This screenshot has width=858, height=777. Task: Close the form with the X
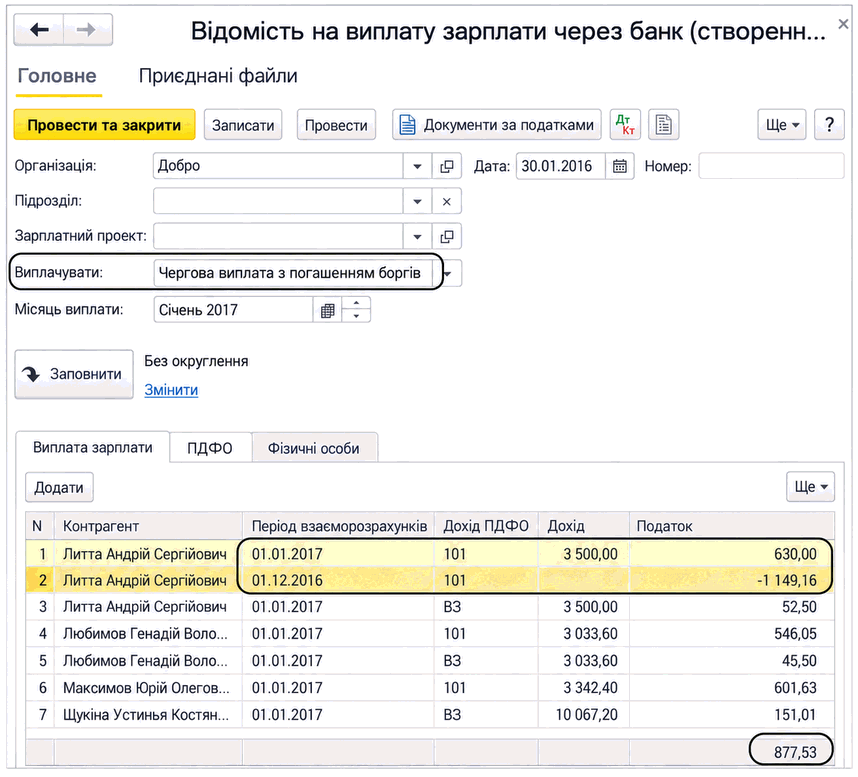coord(843,24)
